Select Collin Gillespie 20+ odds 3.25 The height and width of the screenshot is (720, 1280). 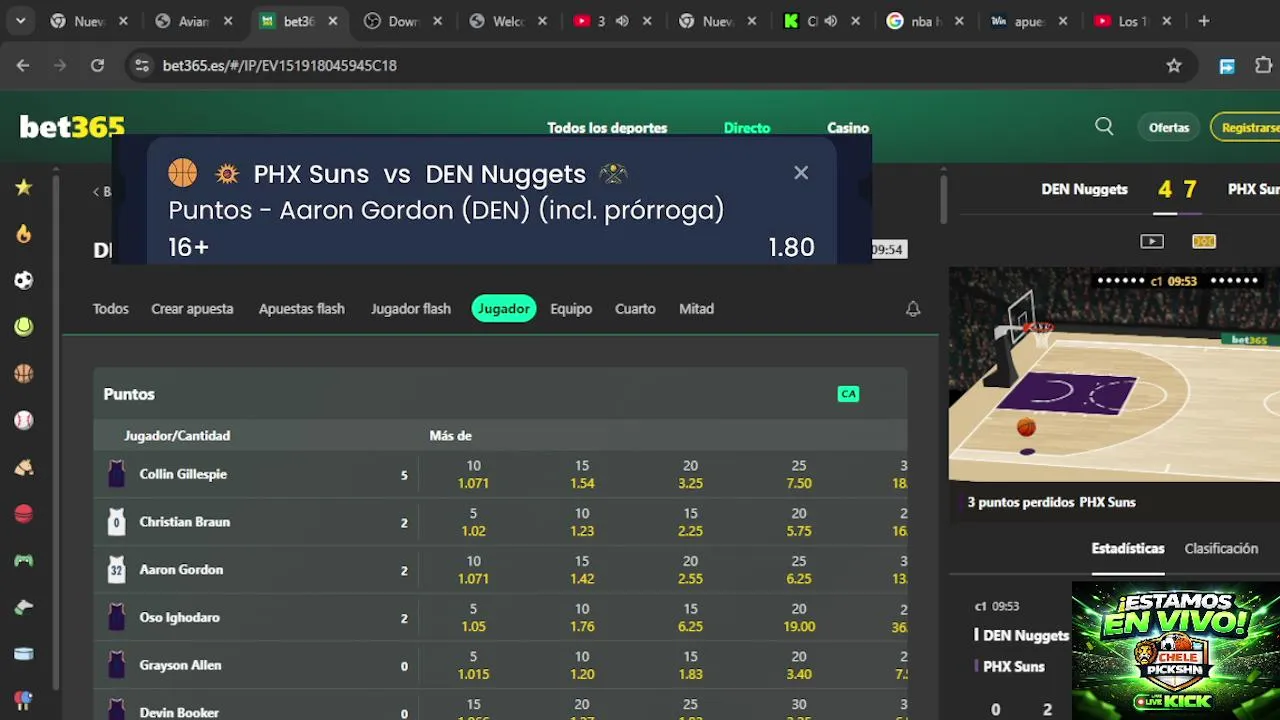pos(690,474)
